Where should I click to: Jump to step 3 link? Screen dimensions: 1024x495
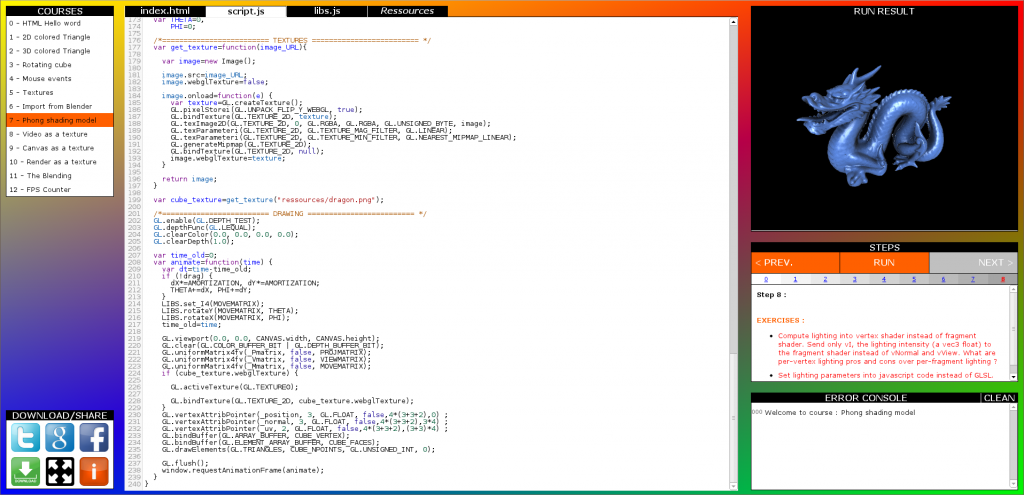854,279
